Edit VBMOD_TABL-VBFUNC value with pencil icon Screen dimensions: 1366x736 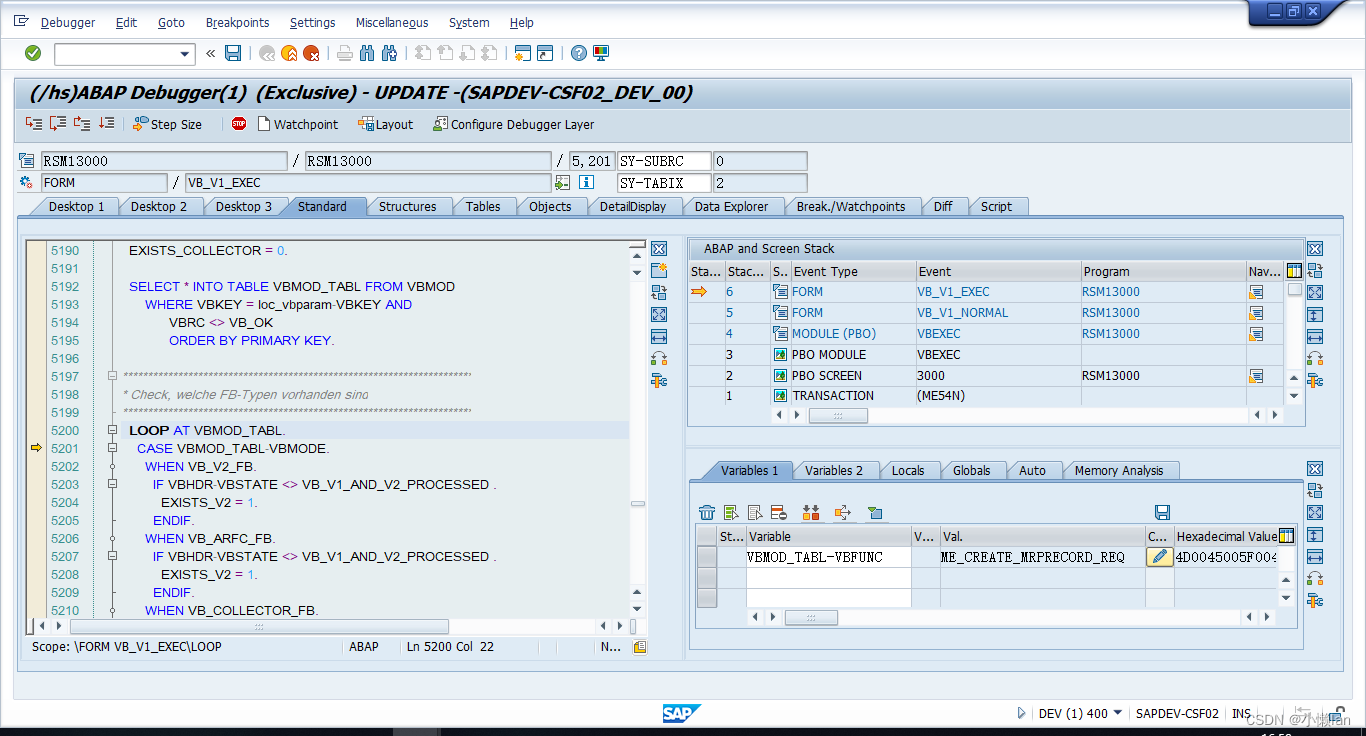pos(1159,557)
